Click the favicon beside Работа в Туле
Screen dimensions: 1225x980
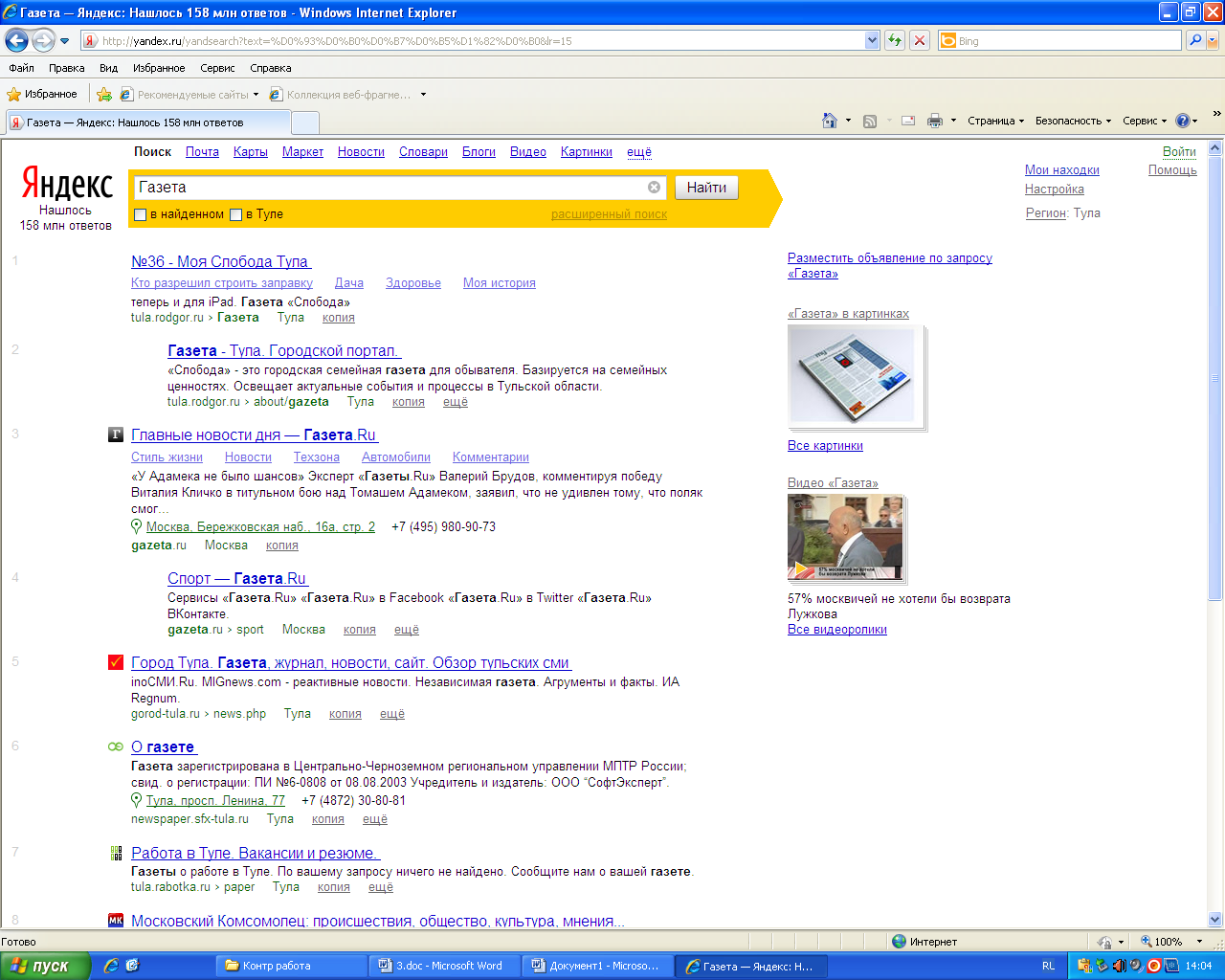click(116, 853)
